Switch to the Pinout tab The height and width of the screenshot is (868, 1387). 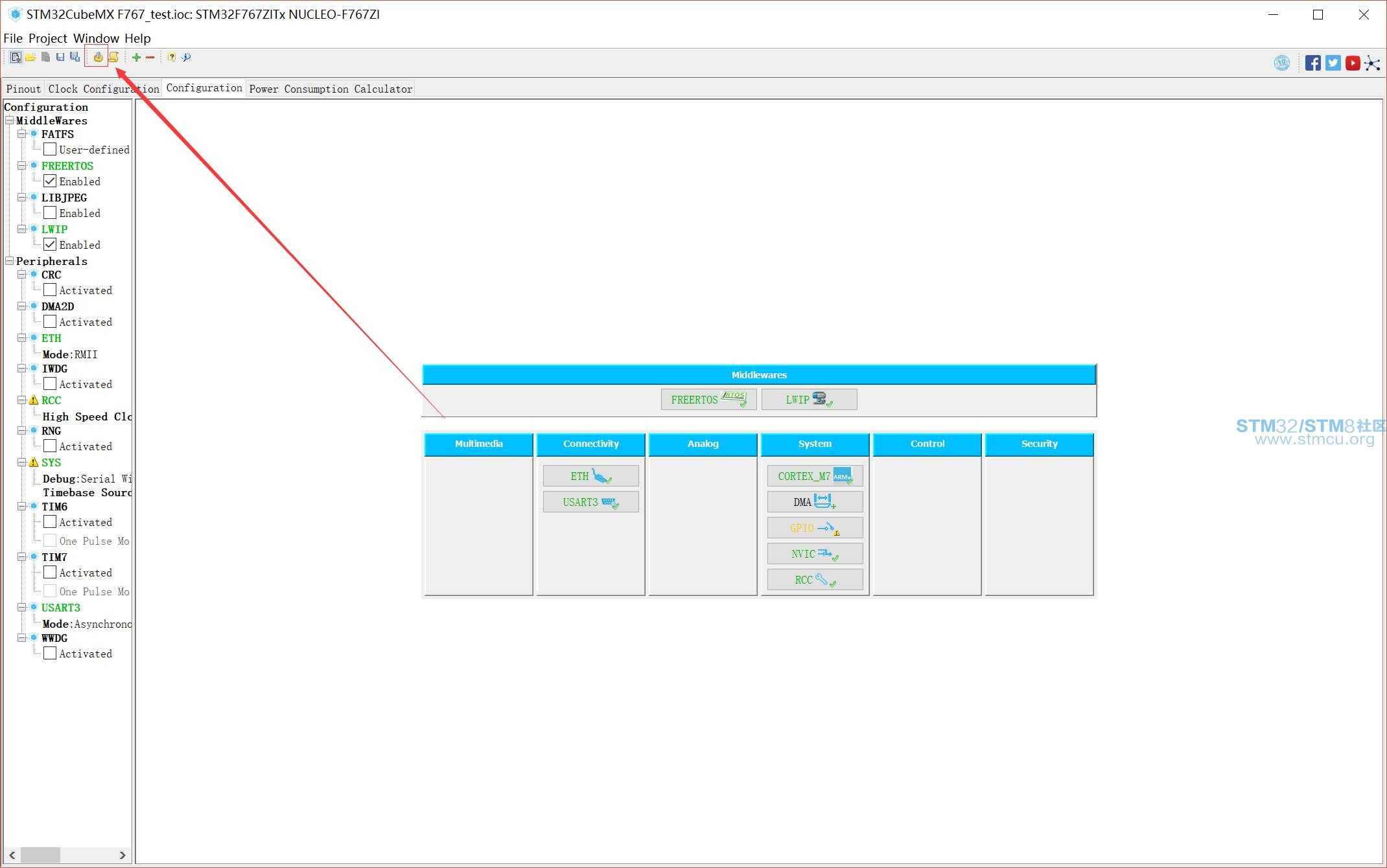pyautogui.click(x=23, y=89)
